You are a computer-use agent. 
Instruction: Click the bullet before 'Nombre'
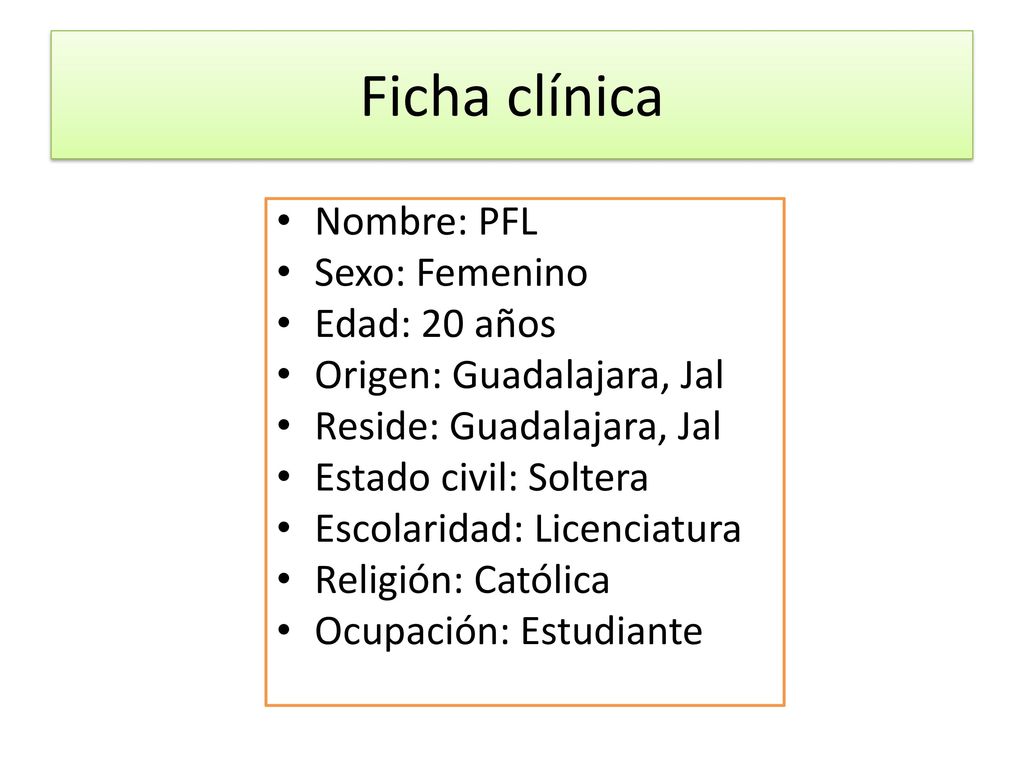pyautogui.click(x=283, y=220)
